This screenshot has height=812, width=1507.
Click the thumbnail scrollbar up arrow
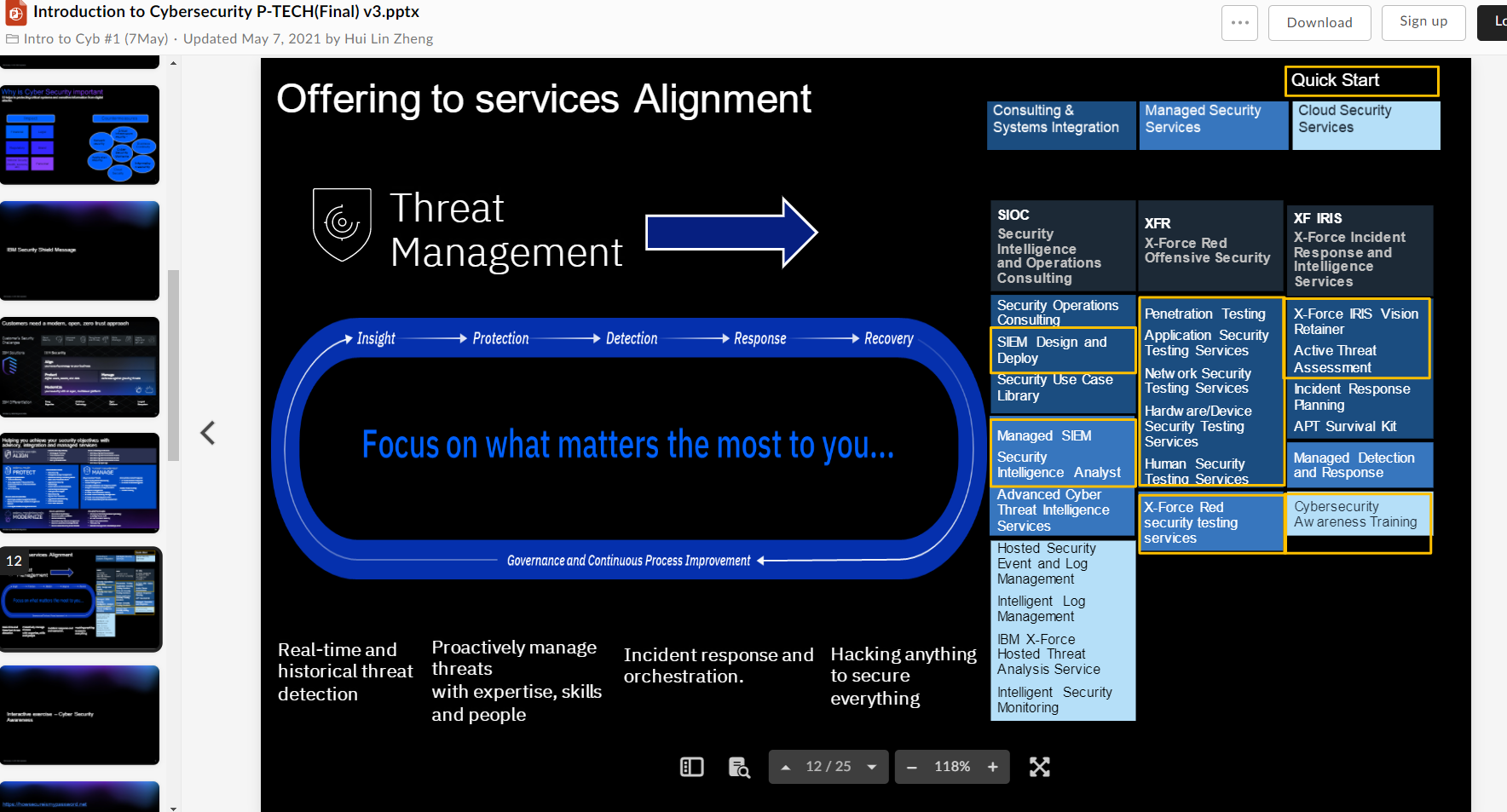click(x=174, y=63)
